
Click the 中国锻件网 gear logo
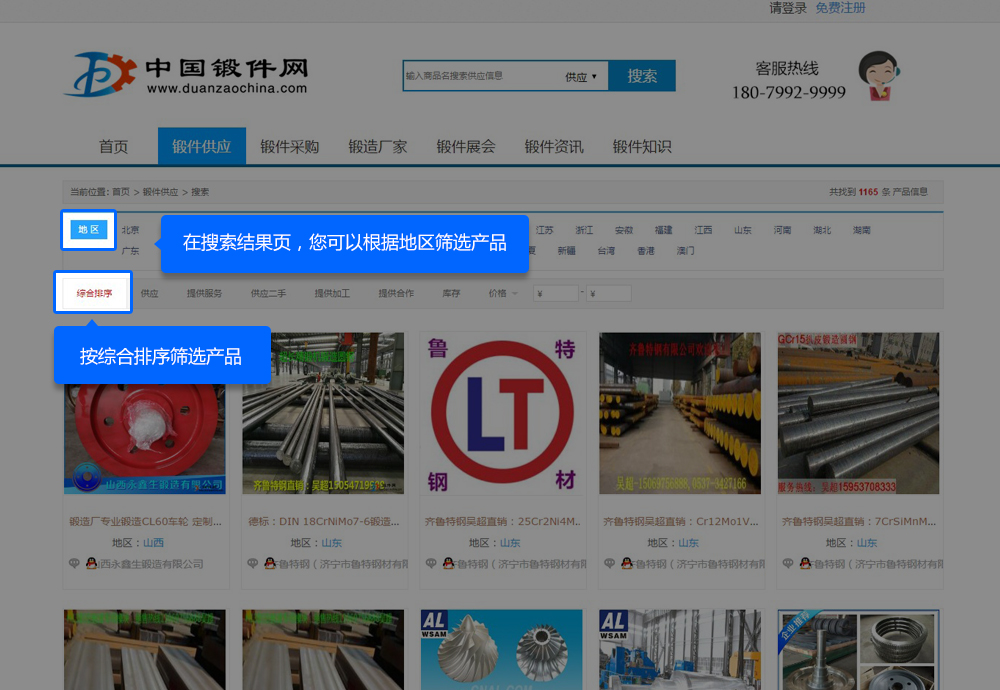click(99, 74)
